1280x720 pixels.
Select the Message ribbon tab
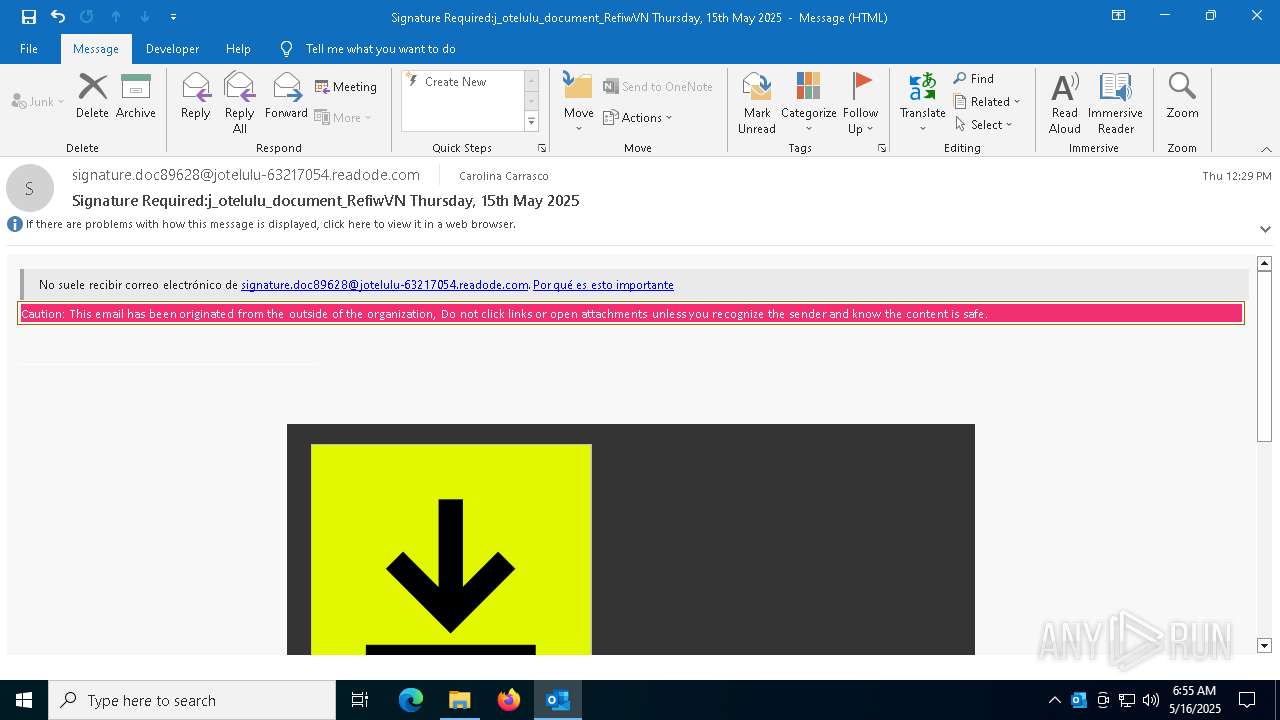(96, 49)
